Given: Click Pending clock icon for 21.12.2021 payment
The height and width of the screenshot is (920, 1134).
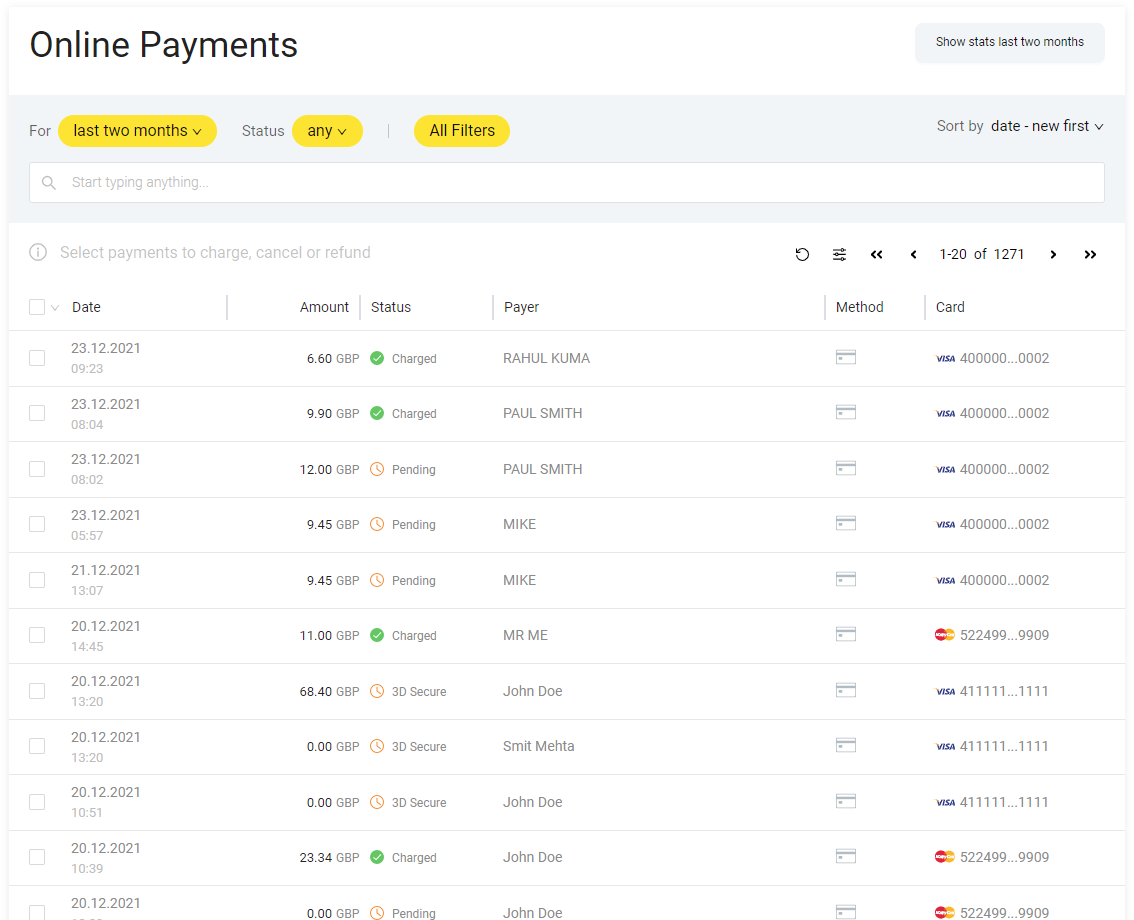Looking at the screenshot, I should click(x=377, y=580).
